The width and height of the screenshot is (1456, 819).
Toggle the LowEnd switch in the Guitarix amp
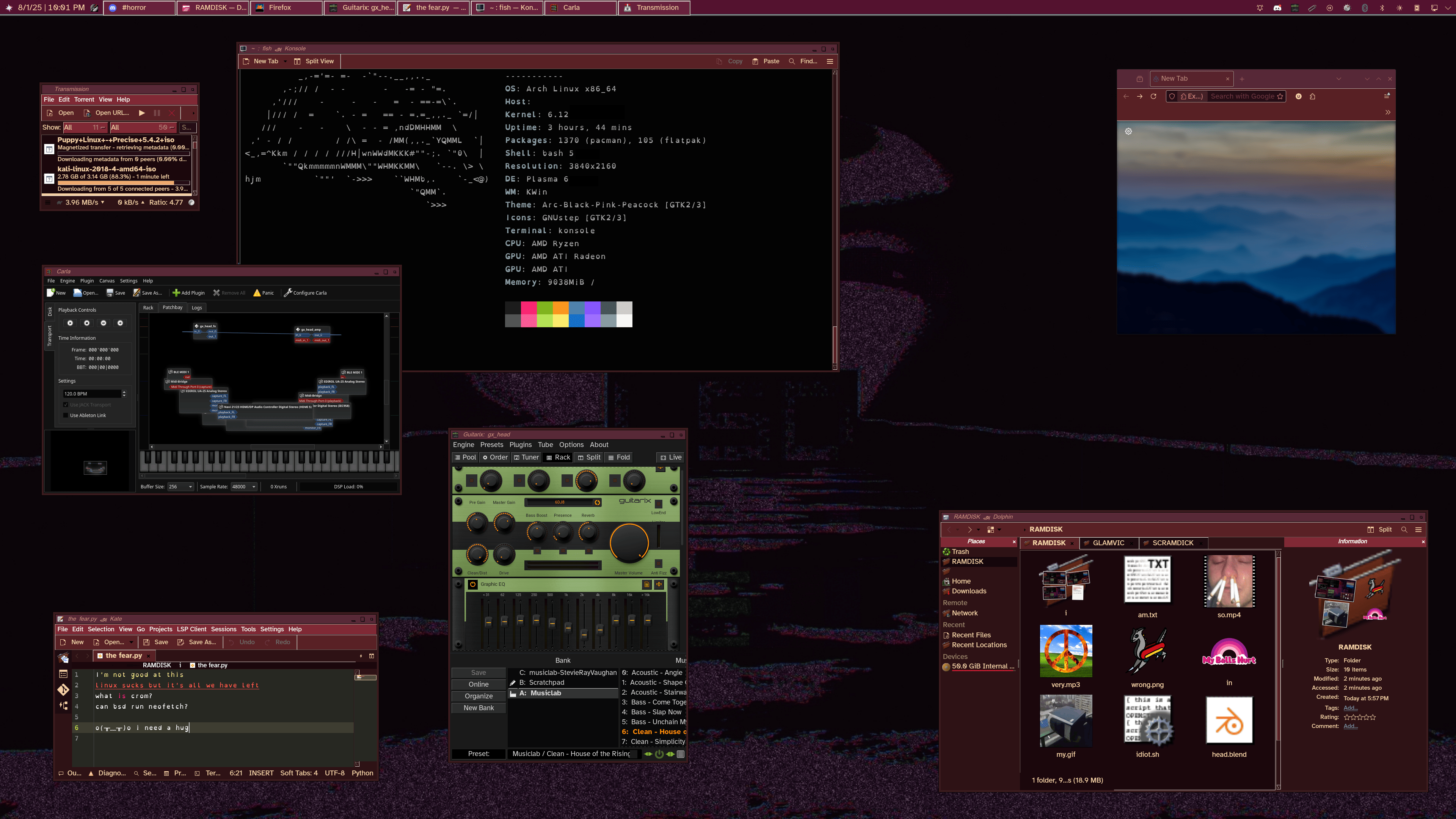point(659,504)
